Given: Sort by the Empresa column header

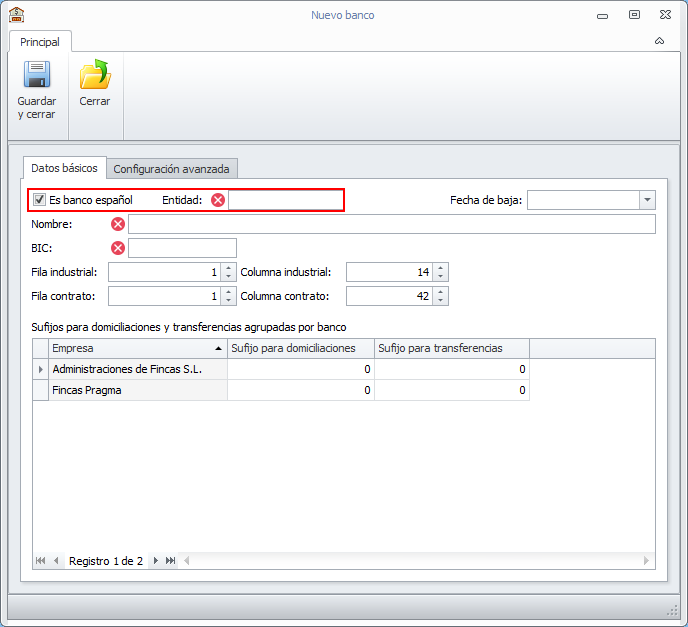Looking at the screenshot, I should [x=138, y=348].
